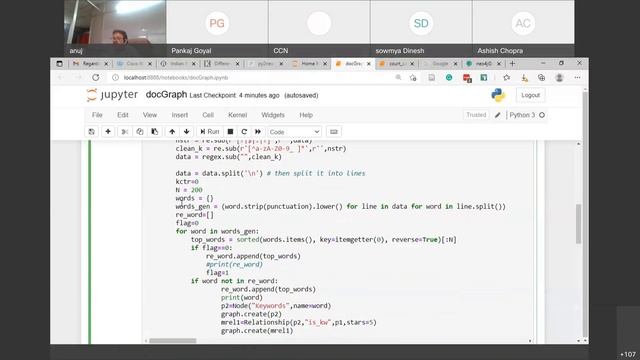Screen dimensions: 640x360
Task: View site information icon in address bar
Action: point(115,78)
